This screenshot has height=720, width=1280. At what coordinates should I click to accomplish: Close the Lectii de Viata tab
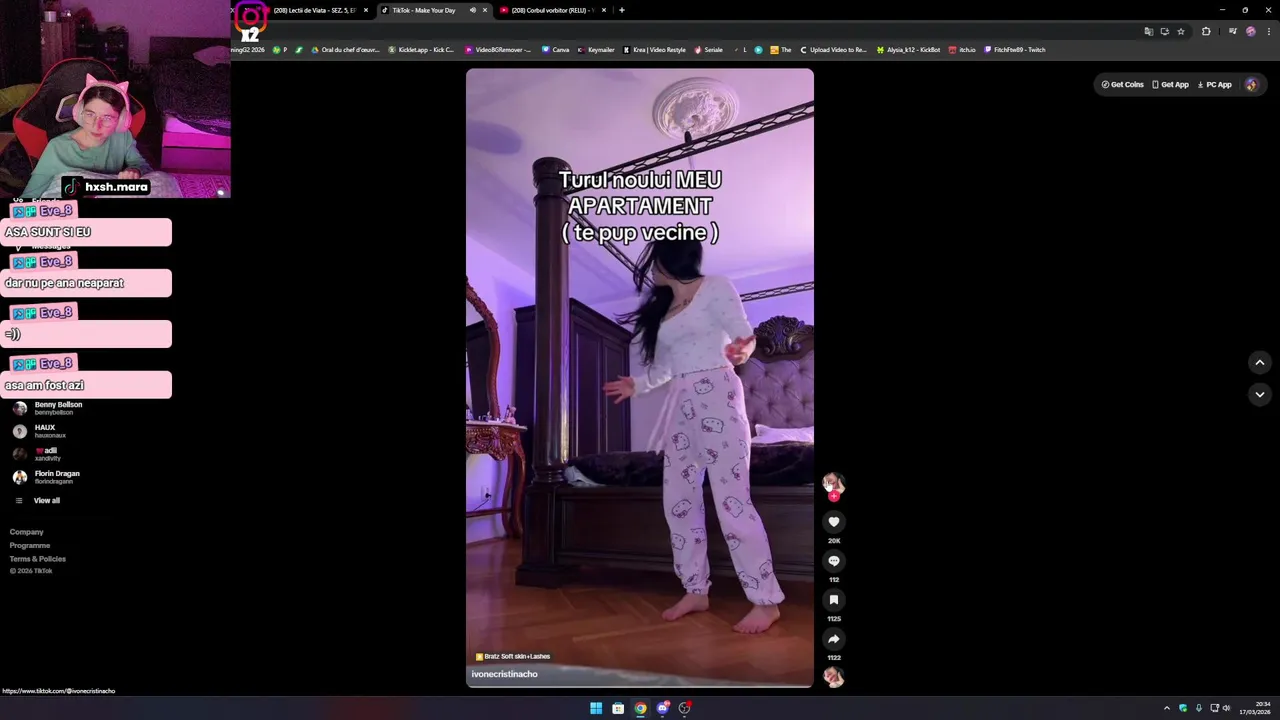[366, 10]
